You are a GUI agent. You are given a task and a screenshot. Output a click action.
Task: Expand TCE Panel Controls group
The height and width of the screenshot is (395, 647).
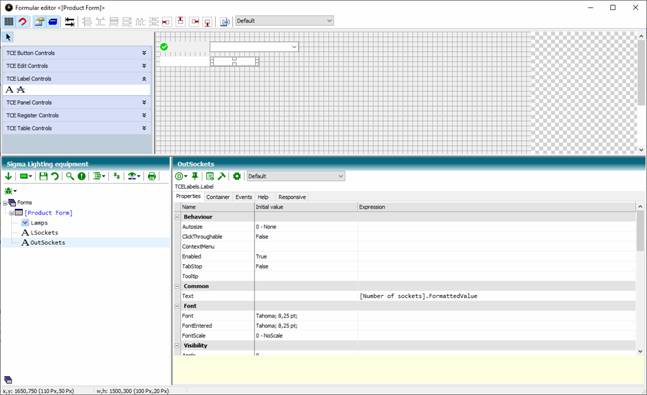click(144, 102)
